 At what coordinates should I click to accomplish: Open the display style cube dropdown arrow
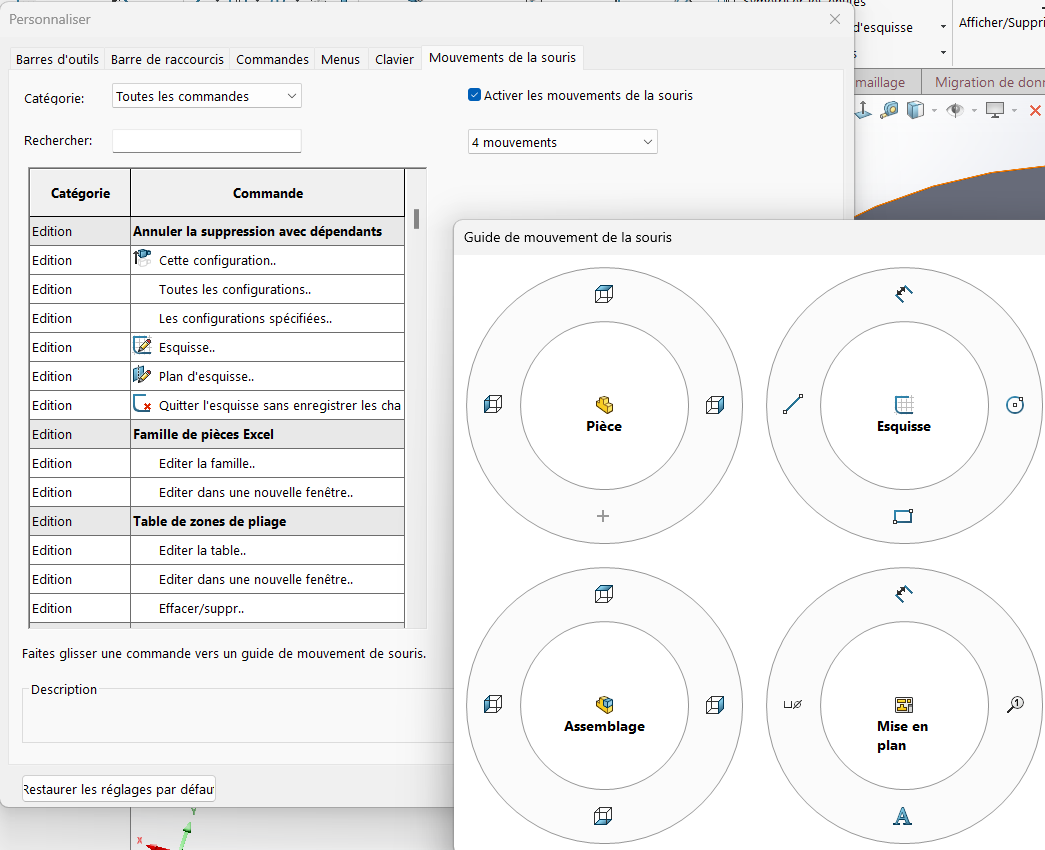[932, 111]
